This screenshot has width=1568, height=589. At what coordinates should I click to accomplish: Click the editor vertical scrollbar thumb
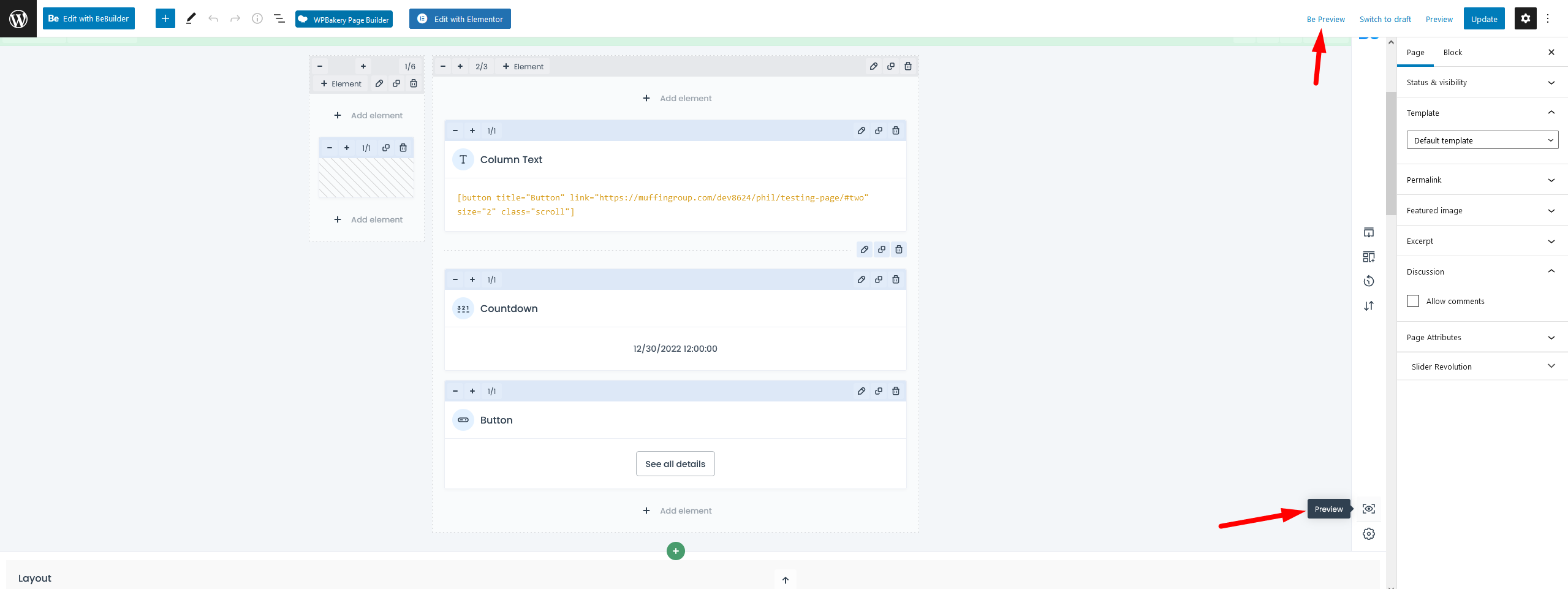1391,153
